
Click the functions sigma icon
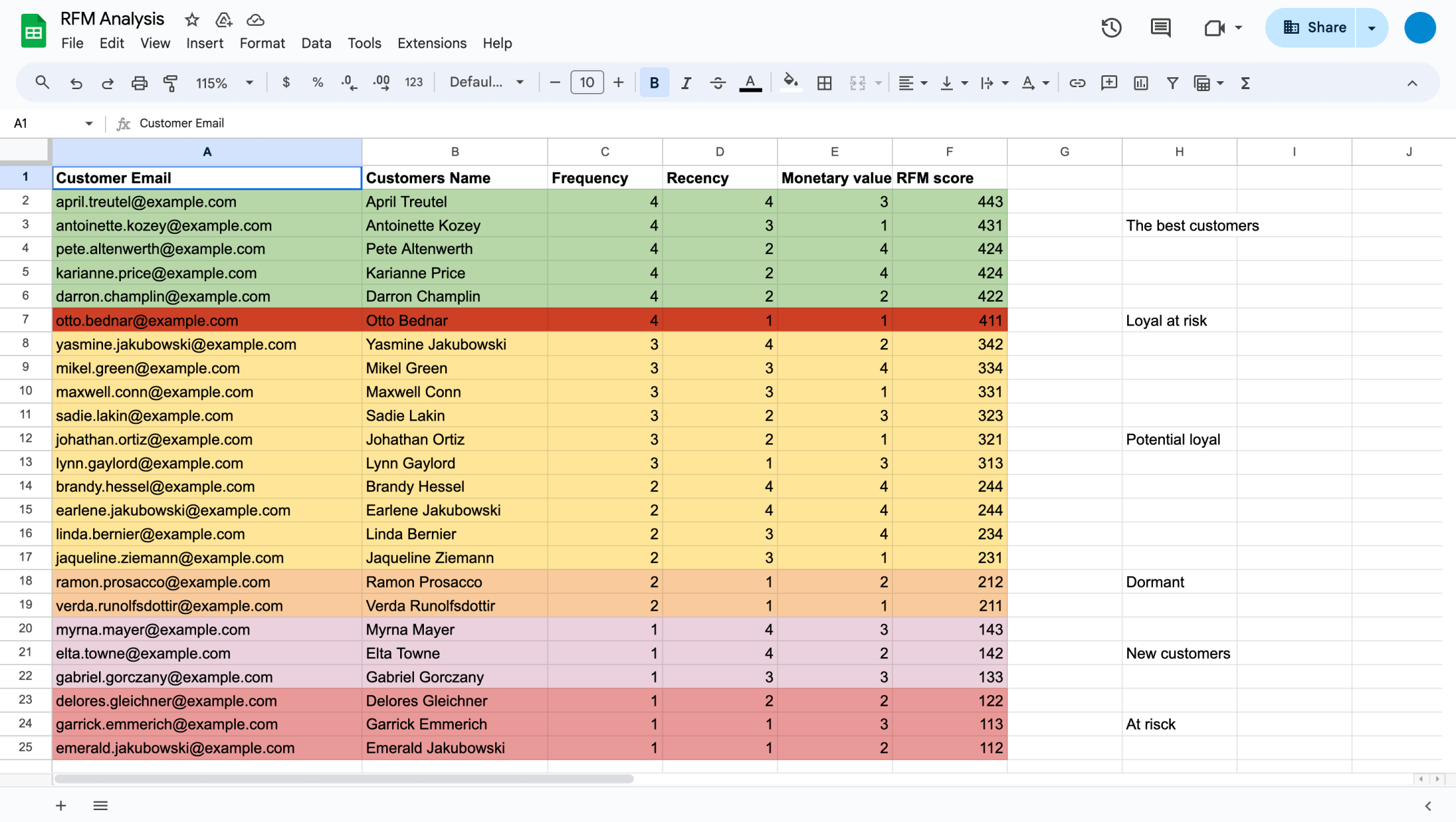coord(1245,83)
